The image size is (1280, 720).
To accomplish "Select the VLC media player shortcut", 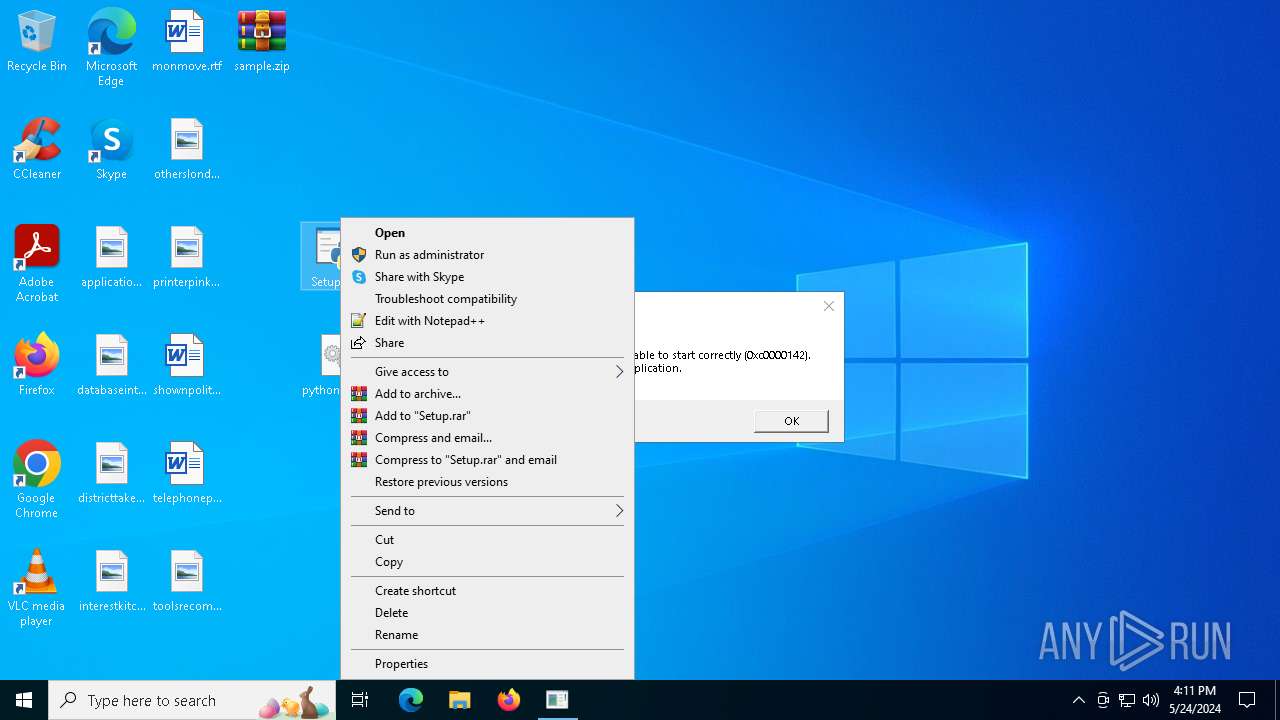I will [x=37, y=588].
